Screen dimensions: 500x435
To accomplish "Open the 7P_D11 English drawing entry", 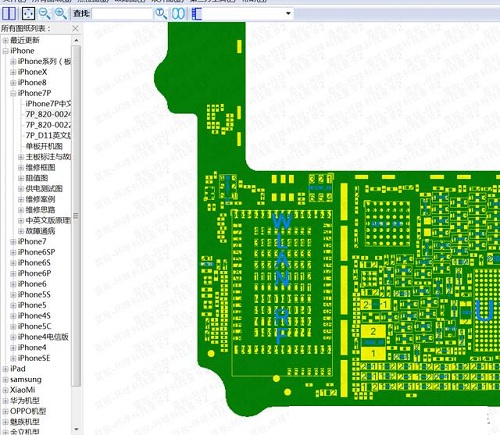I will coord(48,136).
